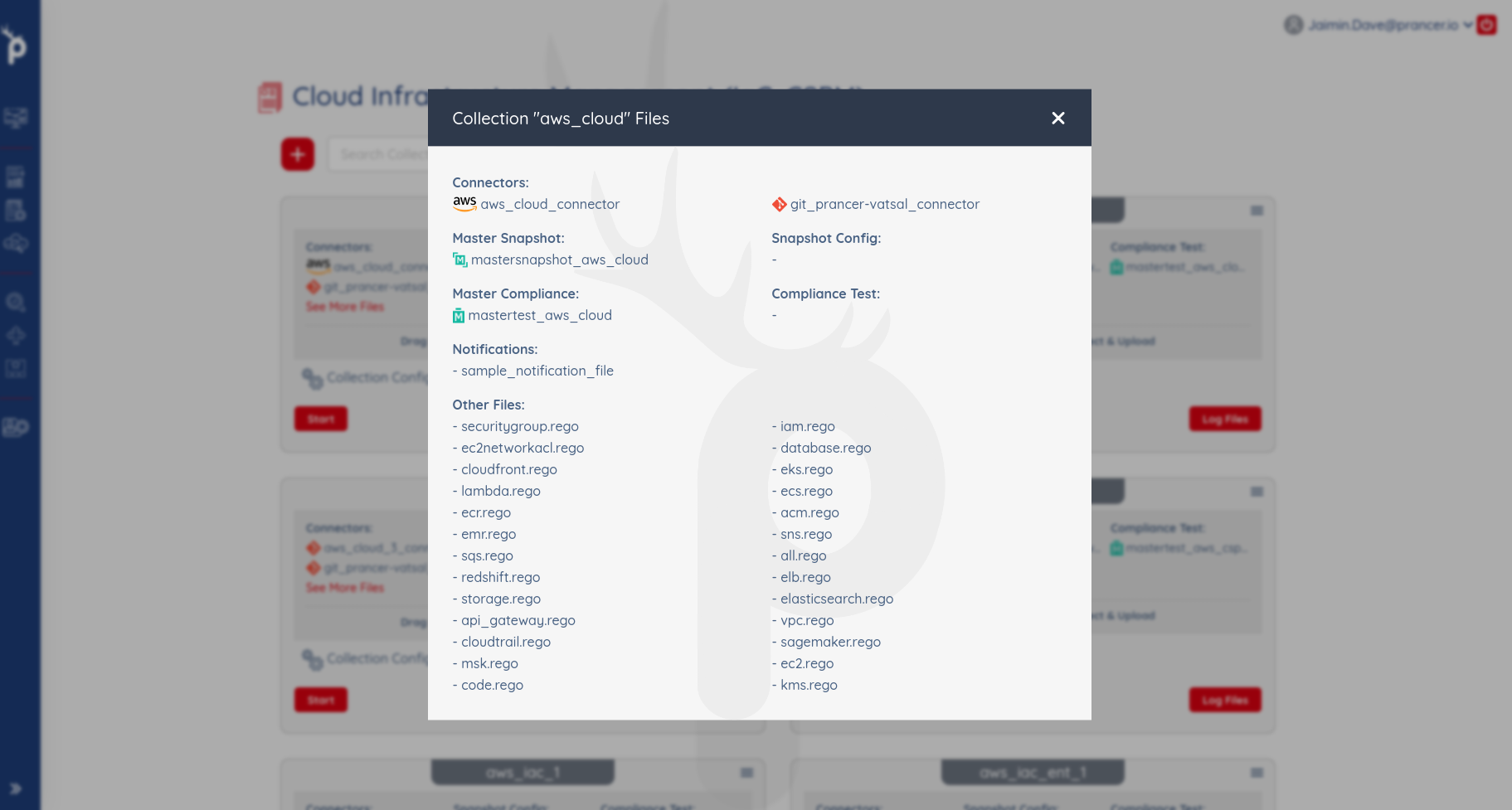This screenshot has height=810, width=1512.
Task: Open the user account dropdown arrow
Action: [1467, 25]
